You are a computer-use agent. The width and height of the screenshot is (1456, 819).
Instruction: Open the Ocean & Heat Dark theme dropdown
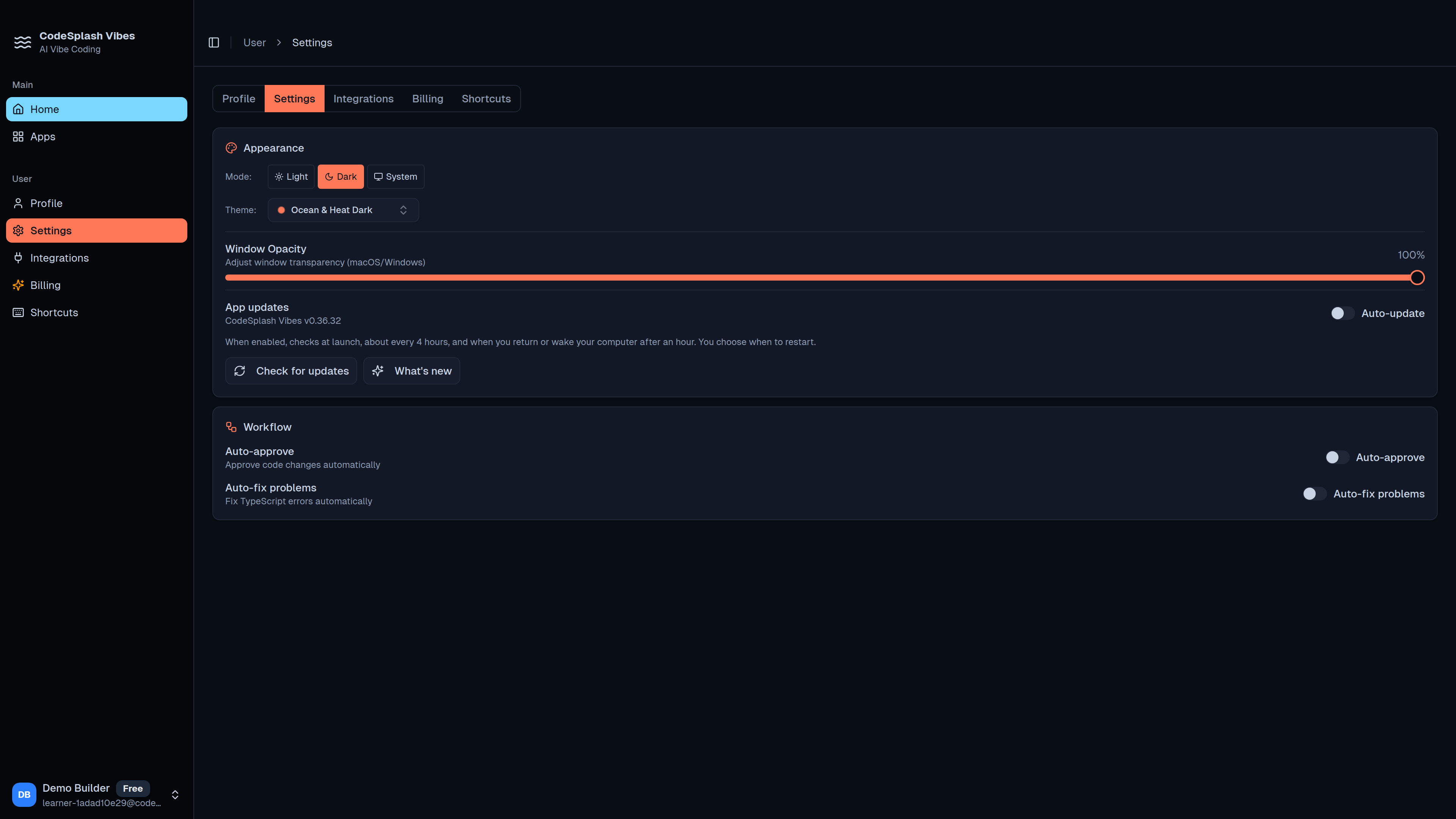[343, 210]
